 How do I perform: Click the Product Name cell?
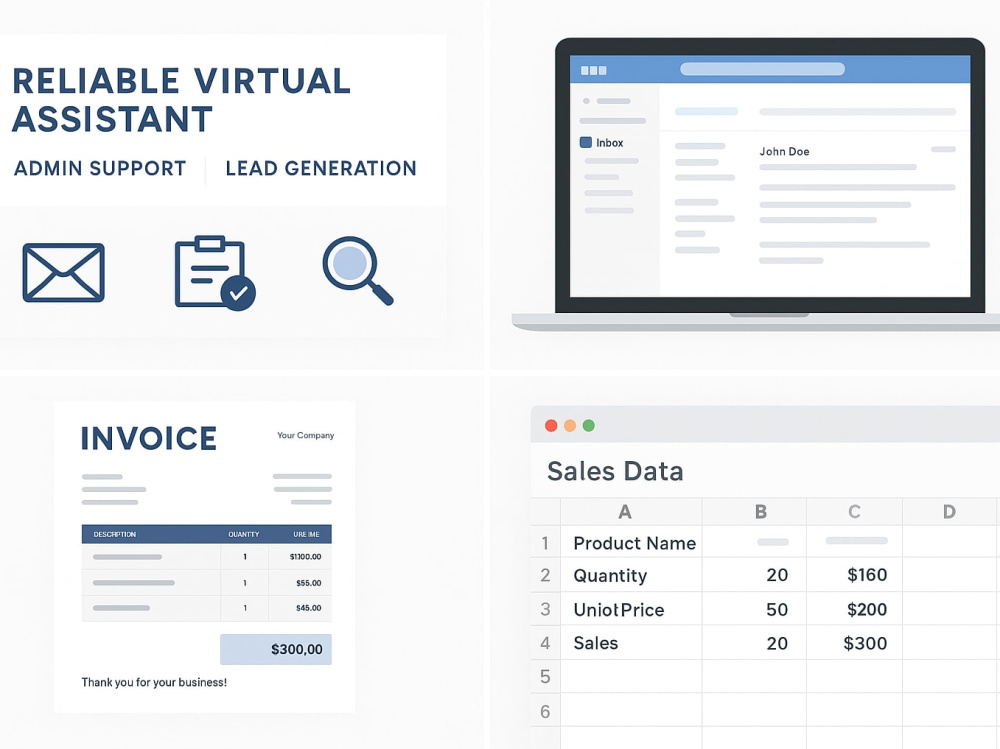click(x=631, y=543)
